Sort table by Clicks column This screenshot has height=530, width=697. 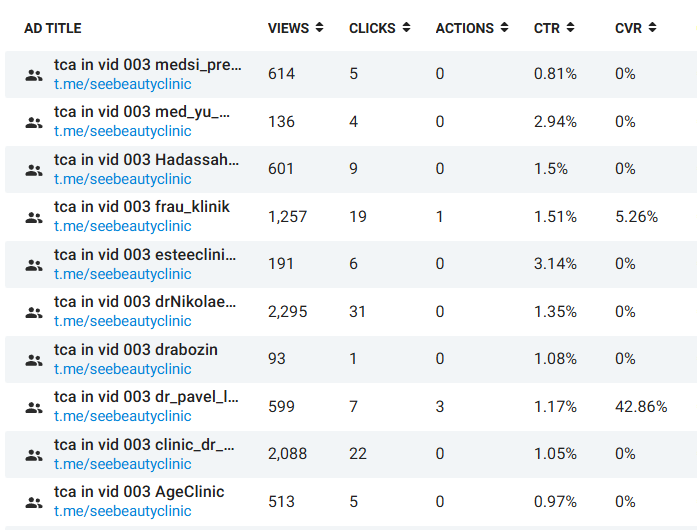[379, 28]
